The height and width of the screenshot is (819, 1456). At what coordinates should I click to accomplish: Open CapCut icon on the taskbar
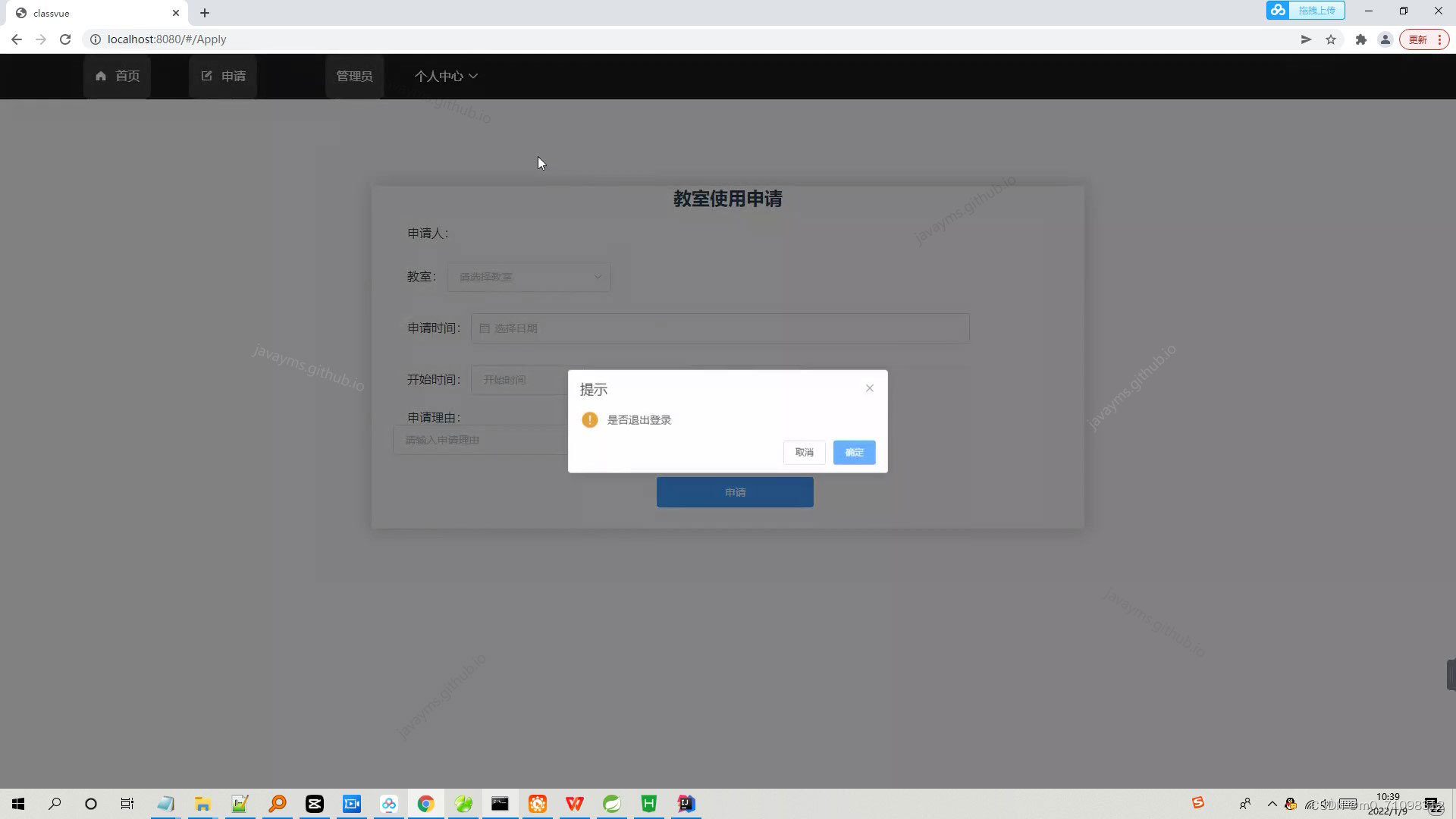tap(314, 804)
